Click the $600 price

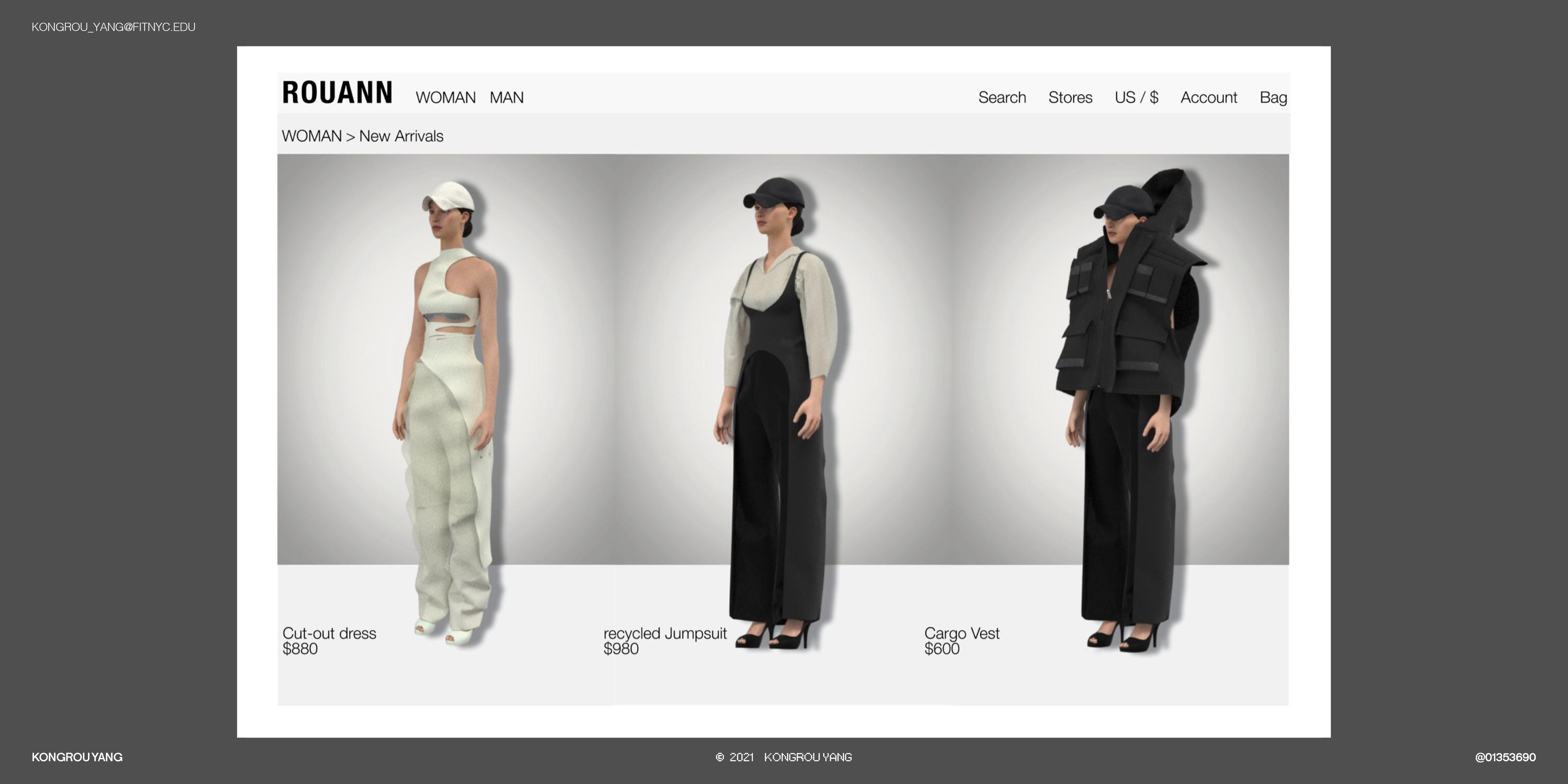pos(942,649)
